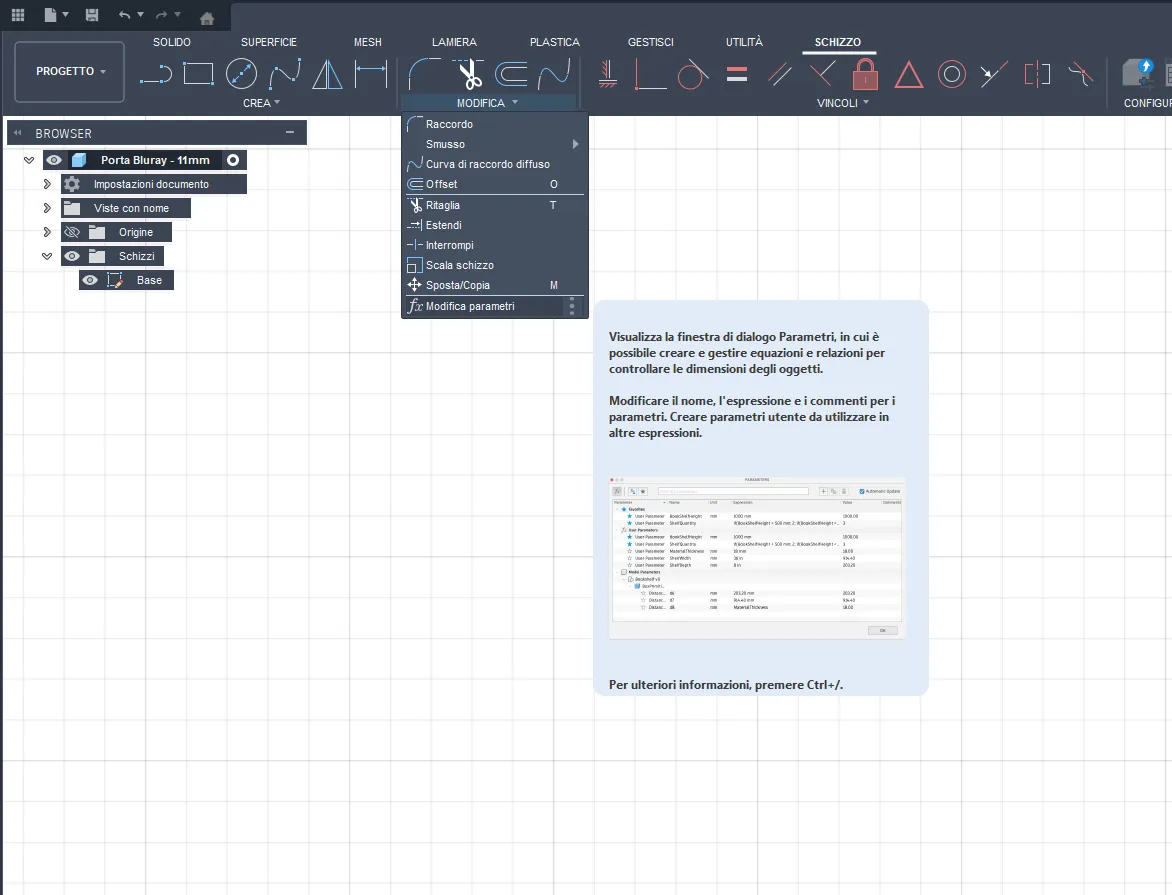Viewport: 1172px width, 895px height.
Task: Save the design with floppy icon
Action: 92,15
